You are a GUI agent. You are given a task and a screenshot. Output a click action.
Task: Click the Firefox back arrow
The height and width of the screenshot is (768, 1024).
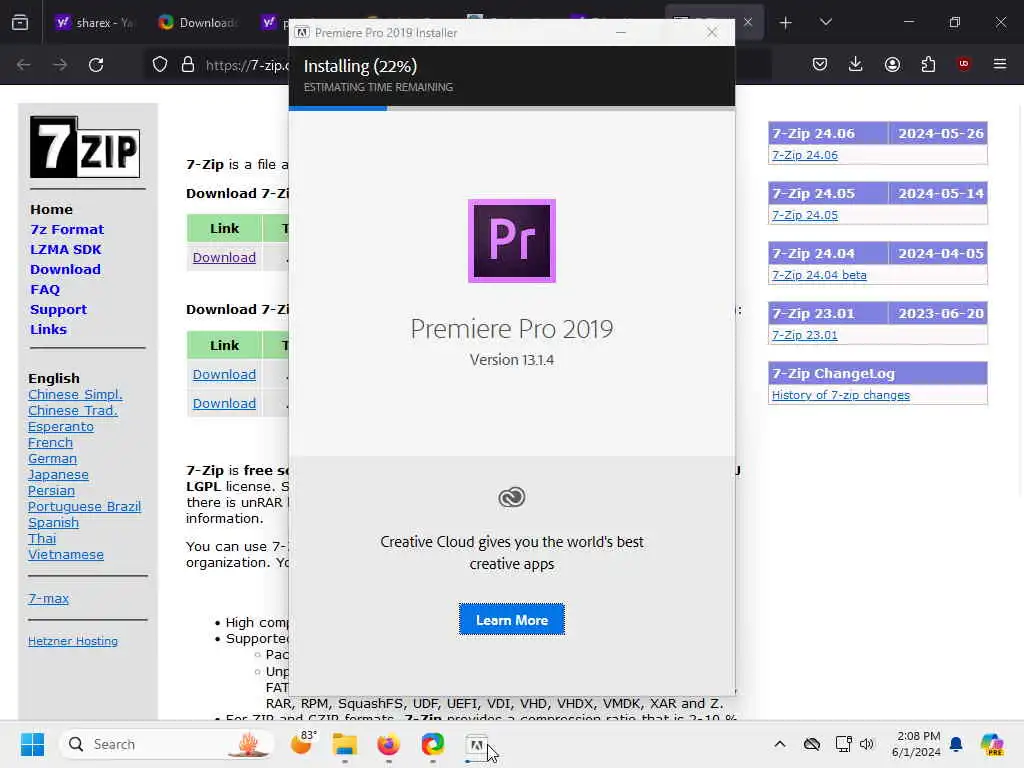24,65
